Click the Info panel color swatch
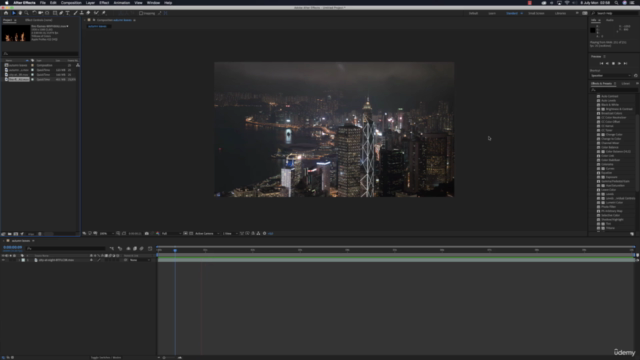The image size is (640, 360). [x=593, y=30]
